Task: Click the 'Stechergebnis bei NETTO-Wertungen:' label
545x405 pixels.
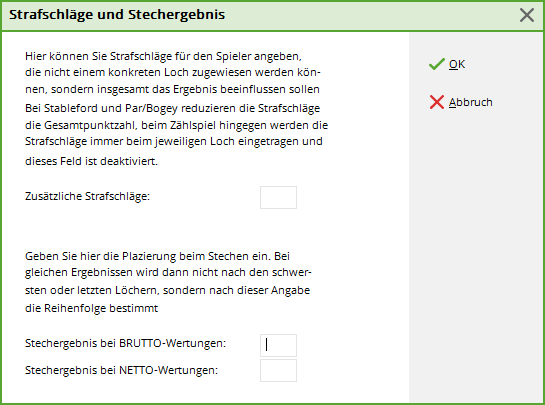Action: [122, 370]
